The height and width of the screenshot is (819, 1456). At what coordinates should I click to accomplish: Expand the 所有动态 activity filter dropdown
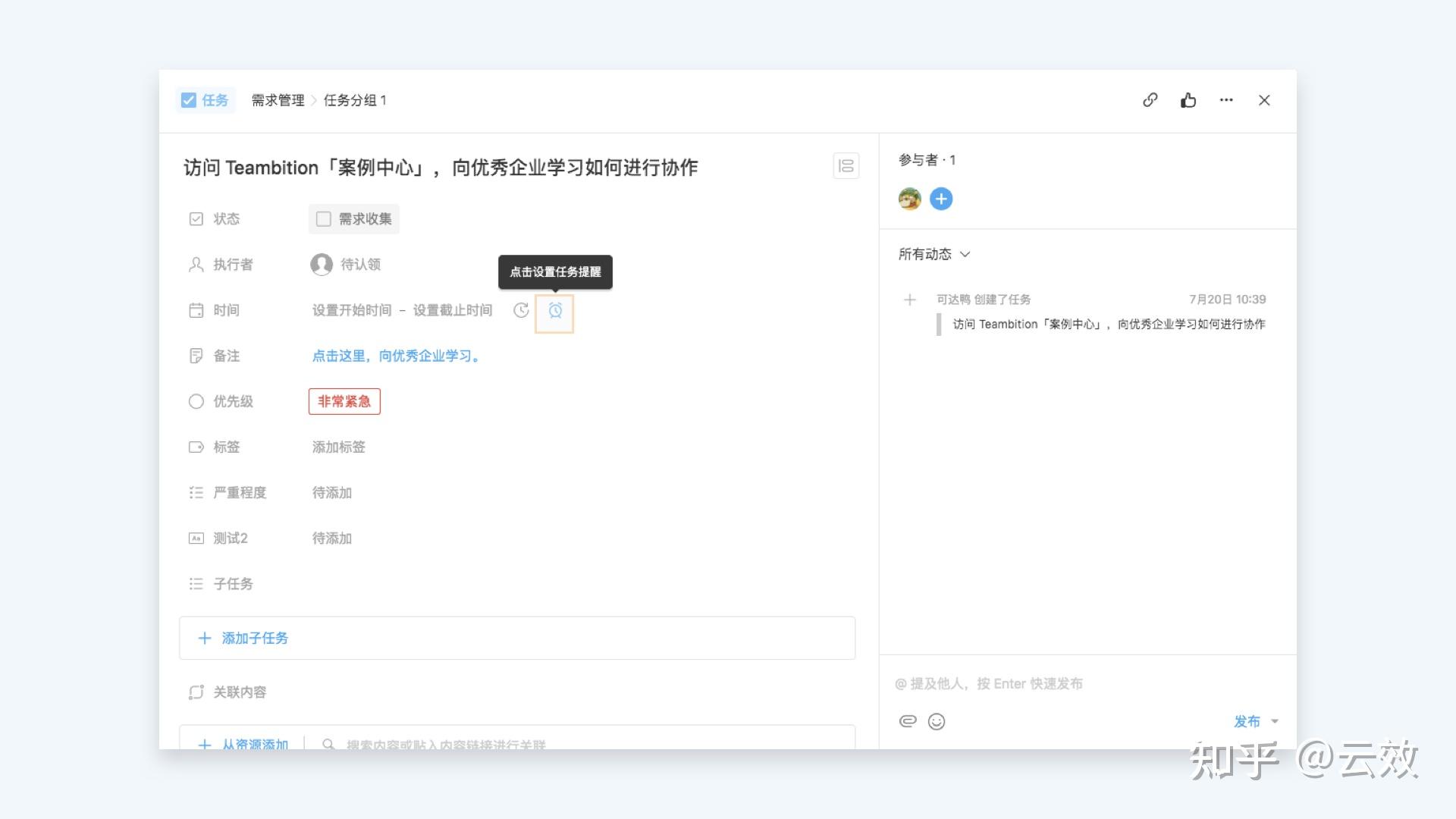934,254
